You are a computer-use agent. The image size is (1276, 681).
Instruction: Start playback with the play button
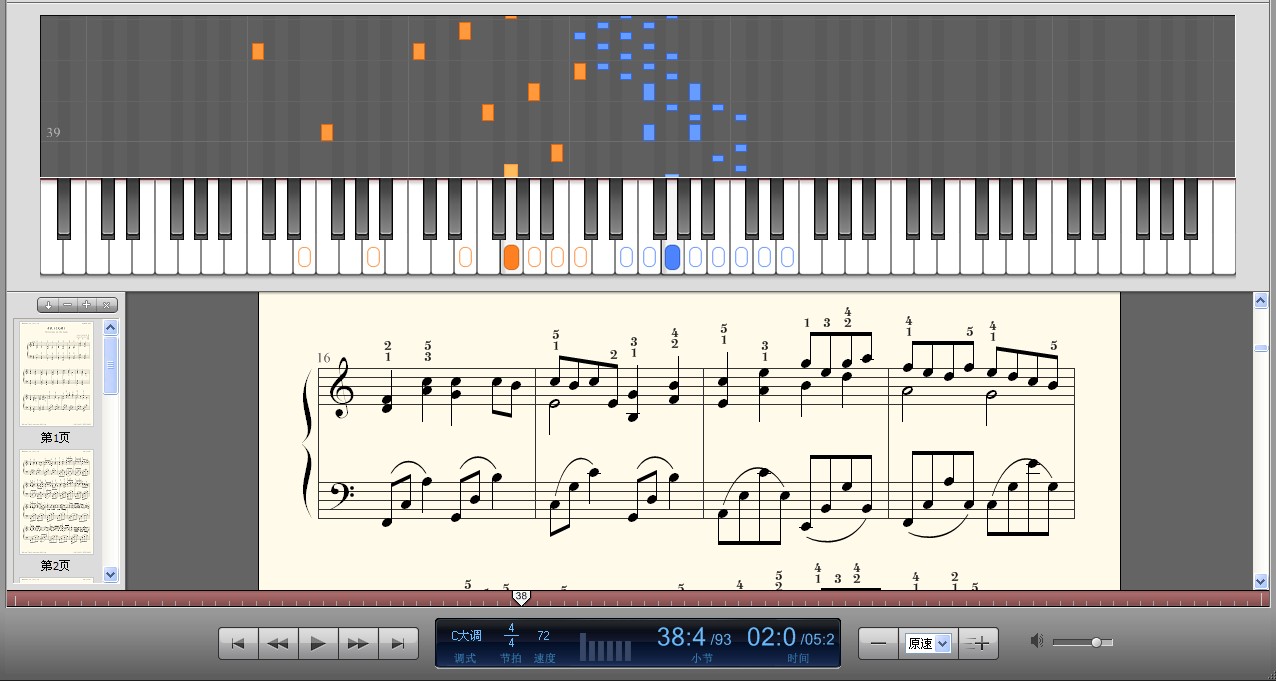(x=318, y=643)
